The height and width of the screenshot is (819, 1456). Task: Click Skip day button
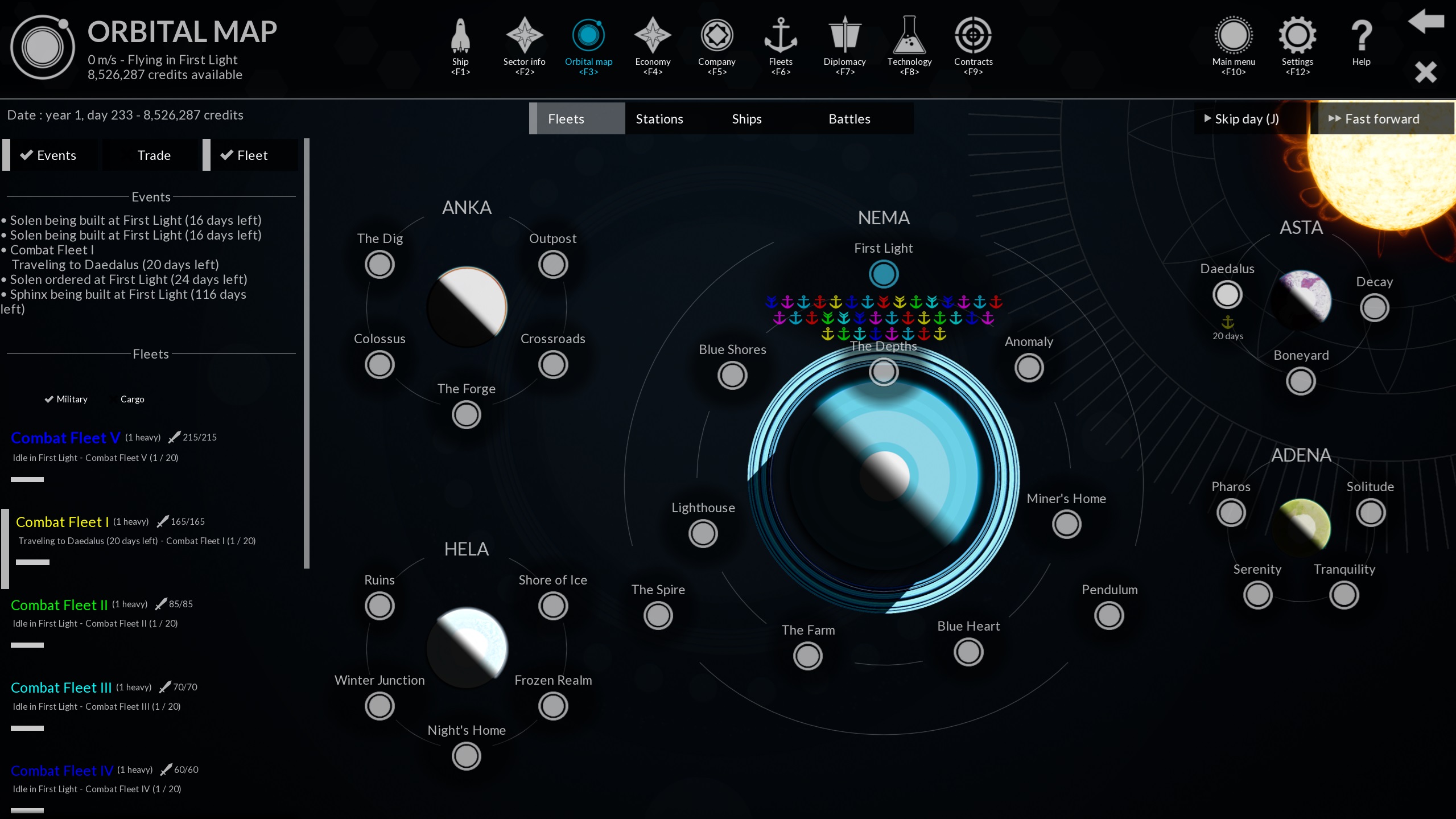point(1242,119)
